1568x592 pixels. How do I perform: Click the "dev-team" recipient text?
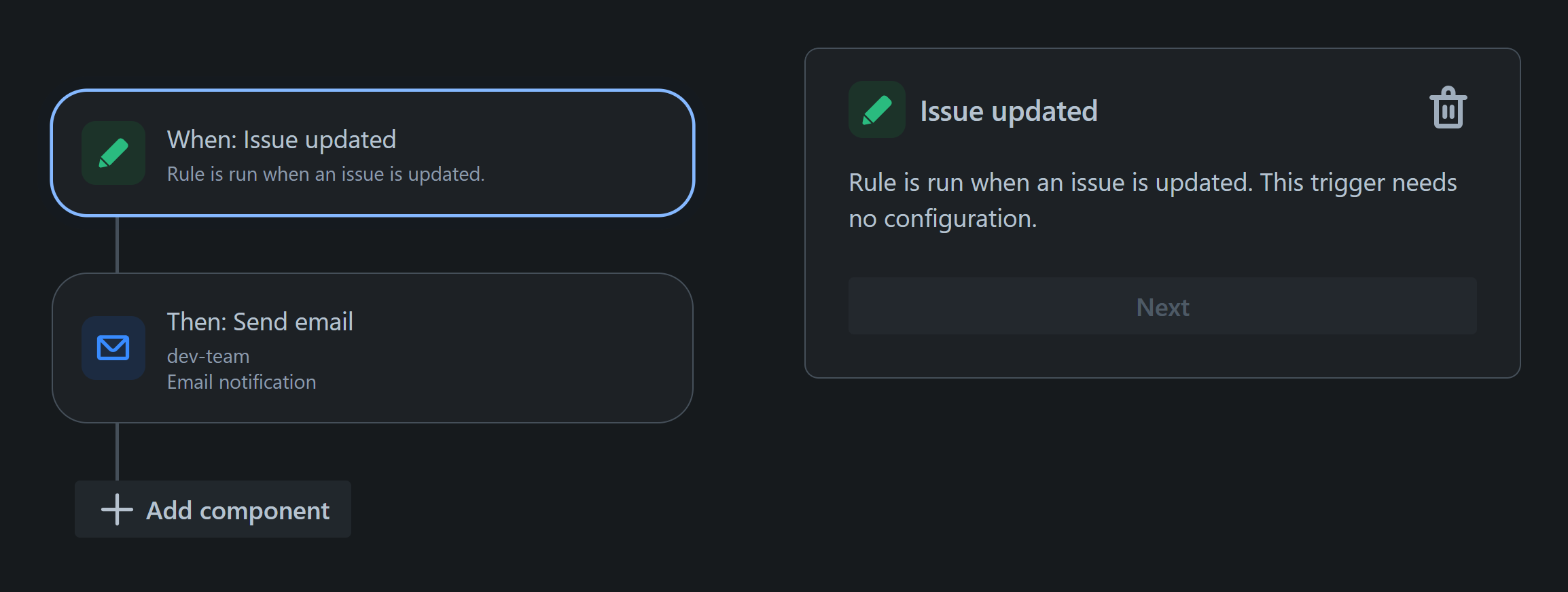point(208,356)
